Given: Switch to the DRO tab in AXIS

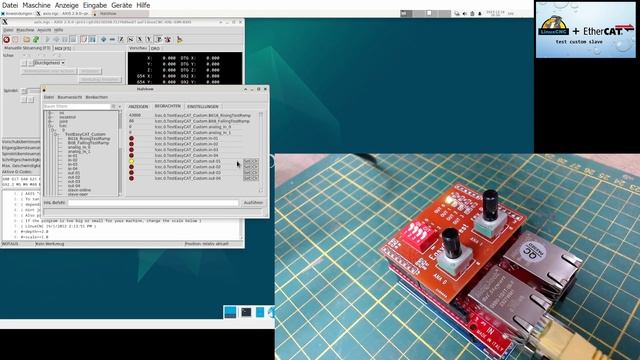Looking at the screenshot, I should [x=156, y=48].
